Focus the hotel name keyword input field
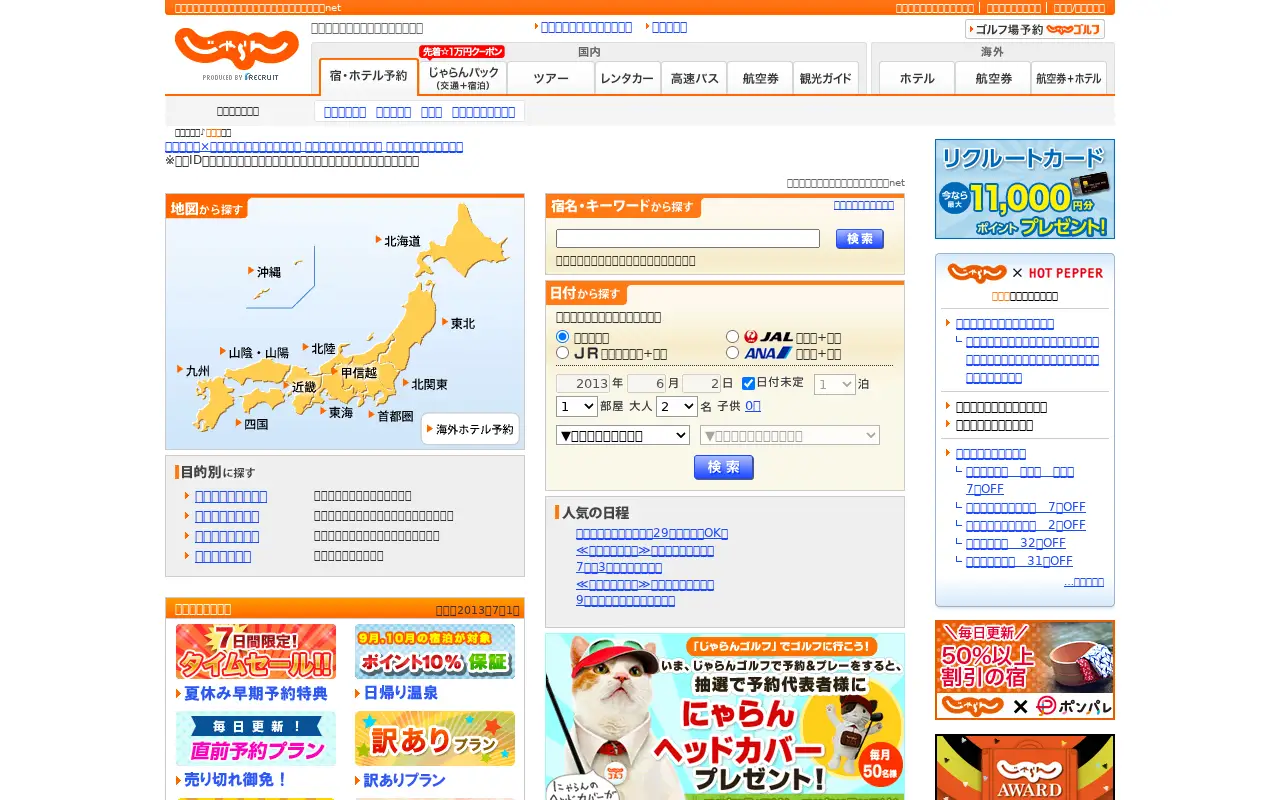 688,239
